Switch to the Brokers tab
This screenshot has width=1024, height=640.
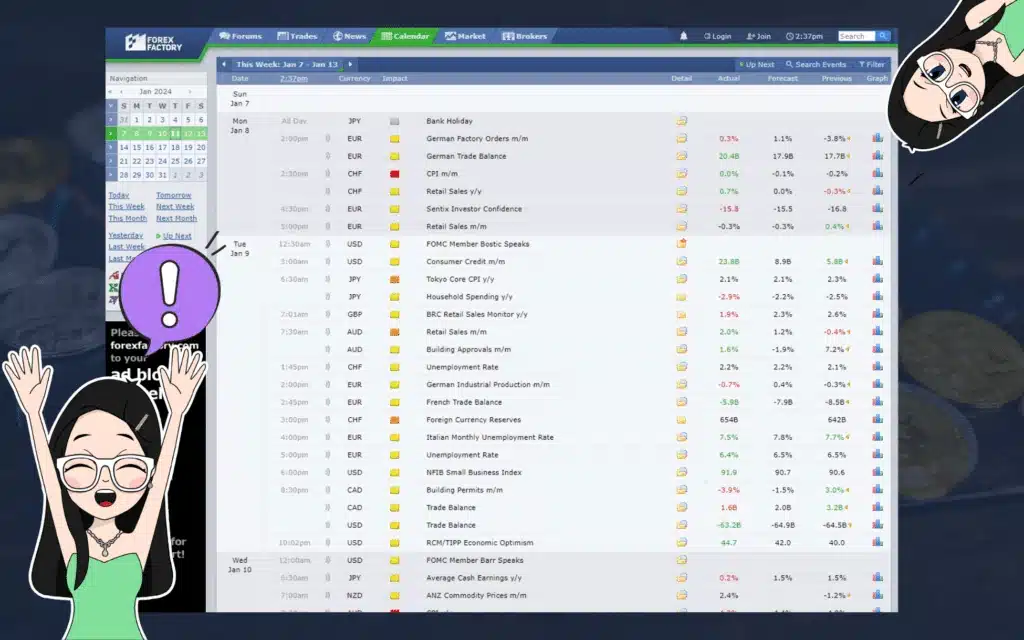pos(524,36)
